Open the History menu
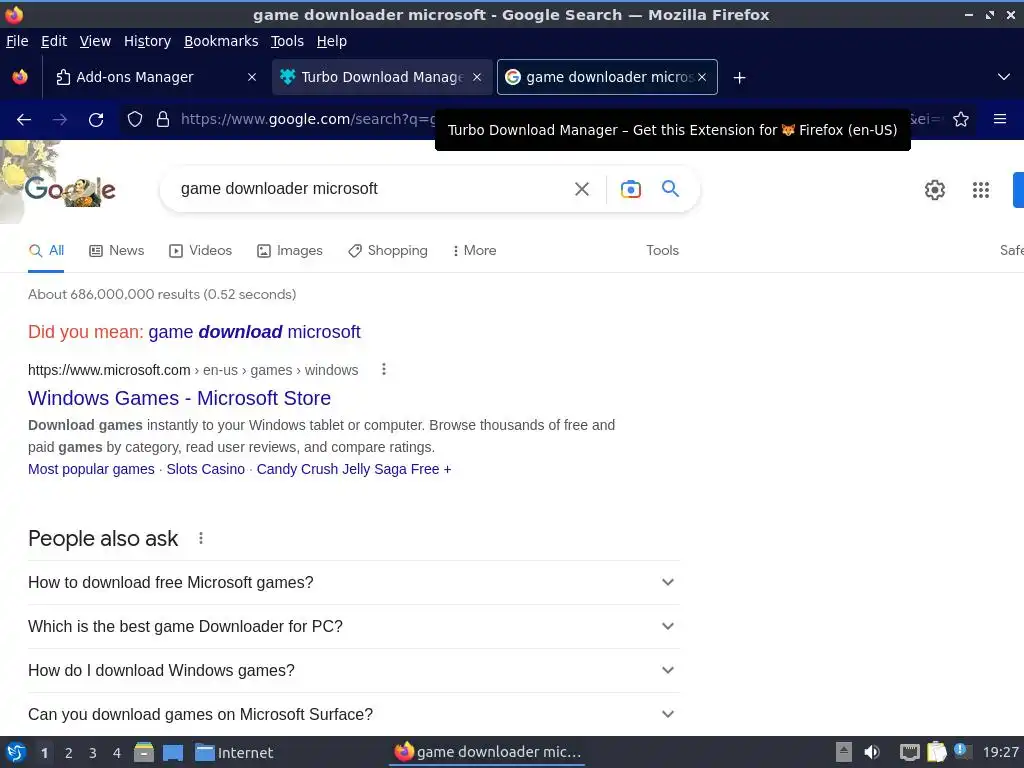Screen dimensions: 1024x768 click(147, 41)
